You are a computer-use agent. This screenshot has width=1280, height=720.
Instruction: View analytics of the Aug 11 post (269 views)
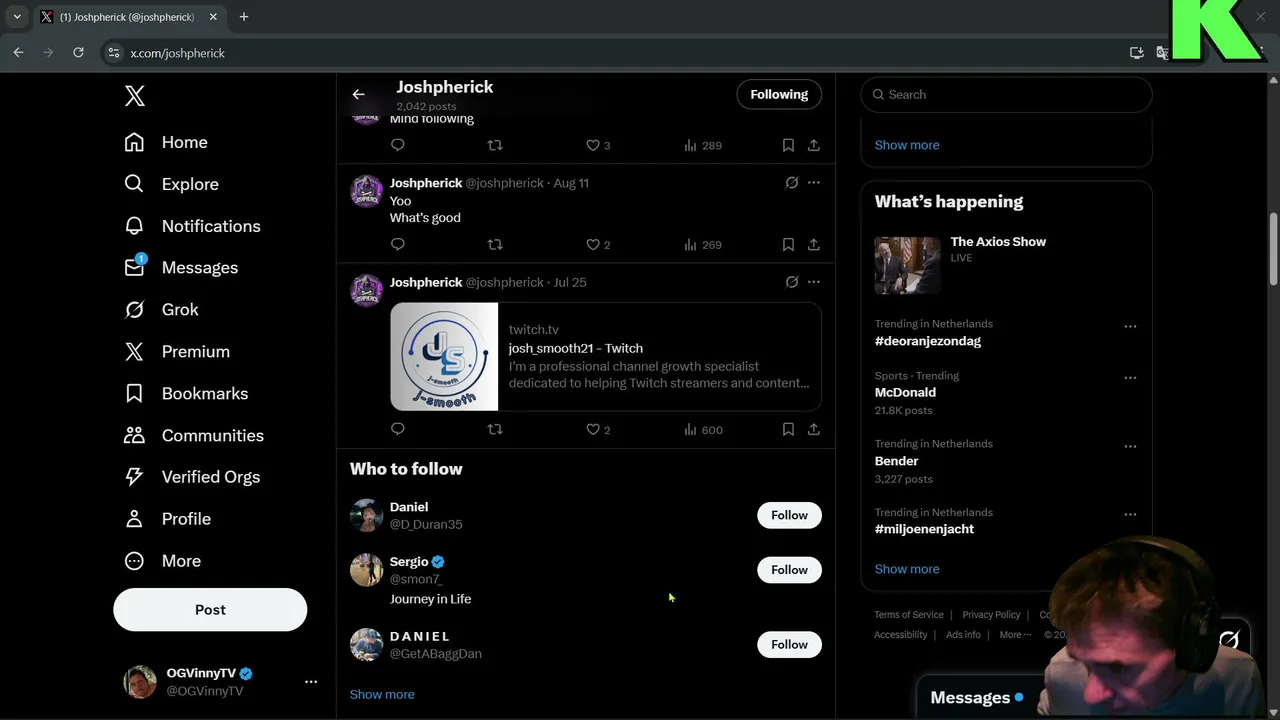pos(703,245)
